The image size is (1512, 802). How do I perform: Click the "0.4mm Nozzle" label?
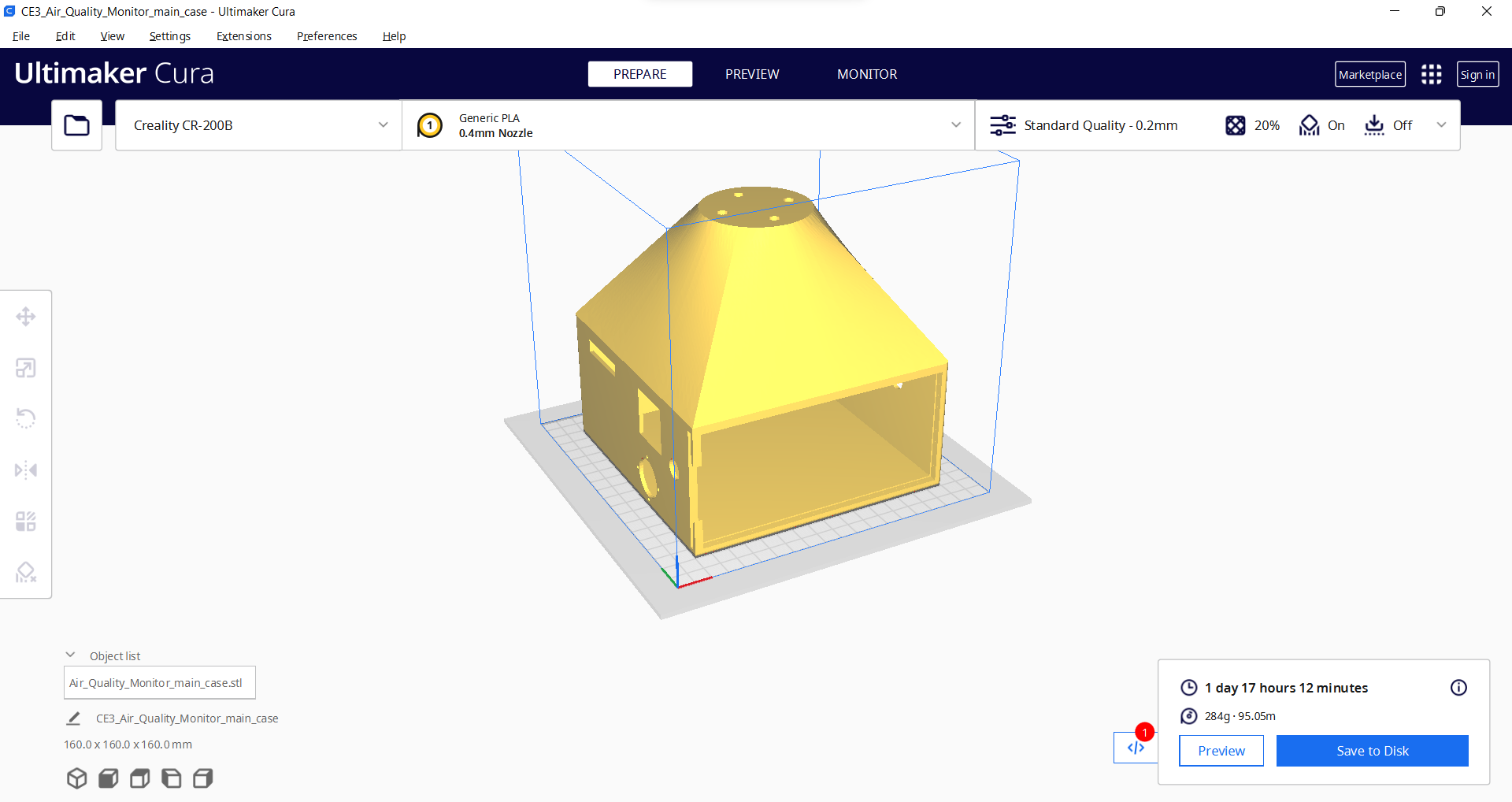click(496, 133)
